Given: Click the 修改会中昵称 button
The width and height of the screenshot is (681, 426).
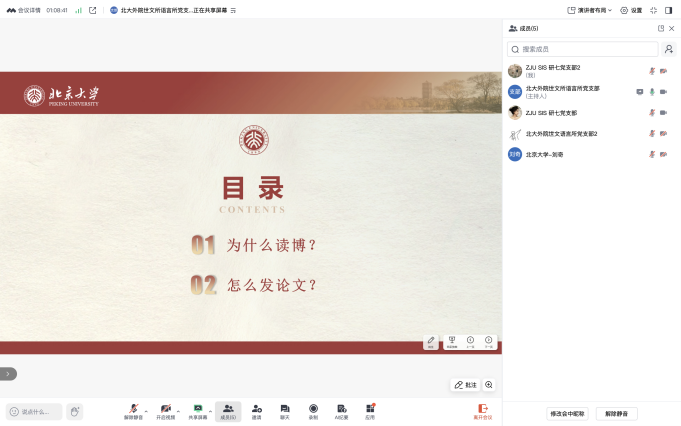Looking at the screenshot, I should pos(566,413).
